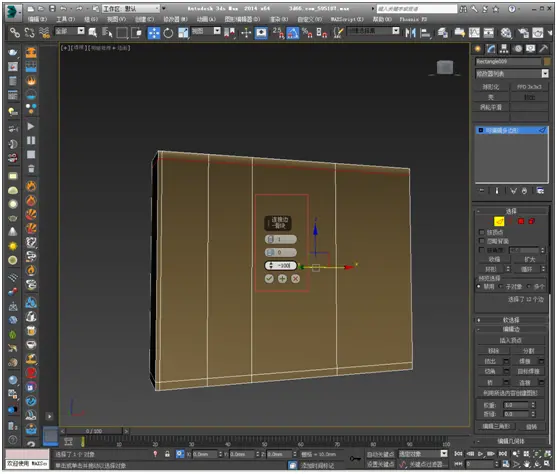Open the Phoenix FD menu
557x474 pixels.
413,19
